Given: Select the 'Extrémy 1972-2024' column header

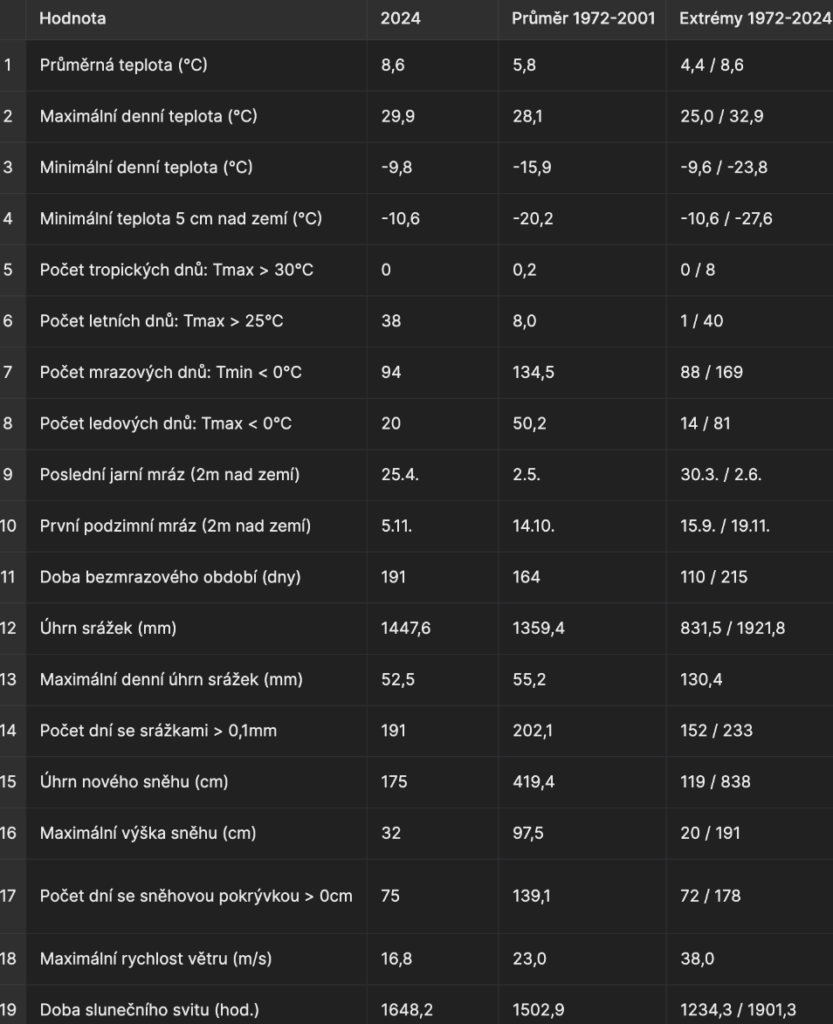Looking at the screenshot, I should coord(754,18).
